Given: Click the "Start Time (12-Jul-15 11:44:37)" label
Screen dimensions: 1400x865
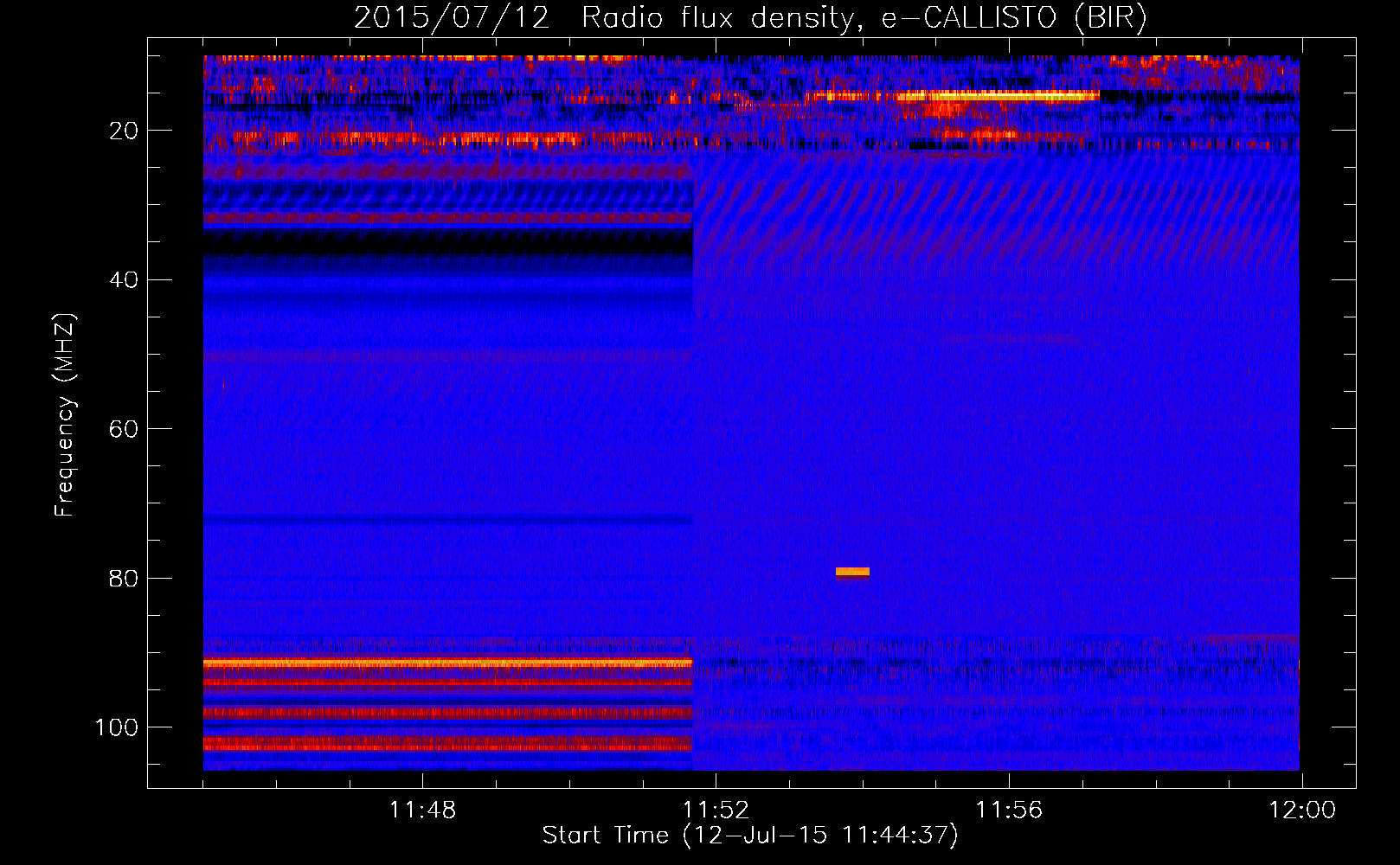Looking at the screenshot, I should [x=750, y=836].
